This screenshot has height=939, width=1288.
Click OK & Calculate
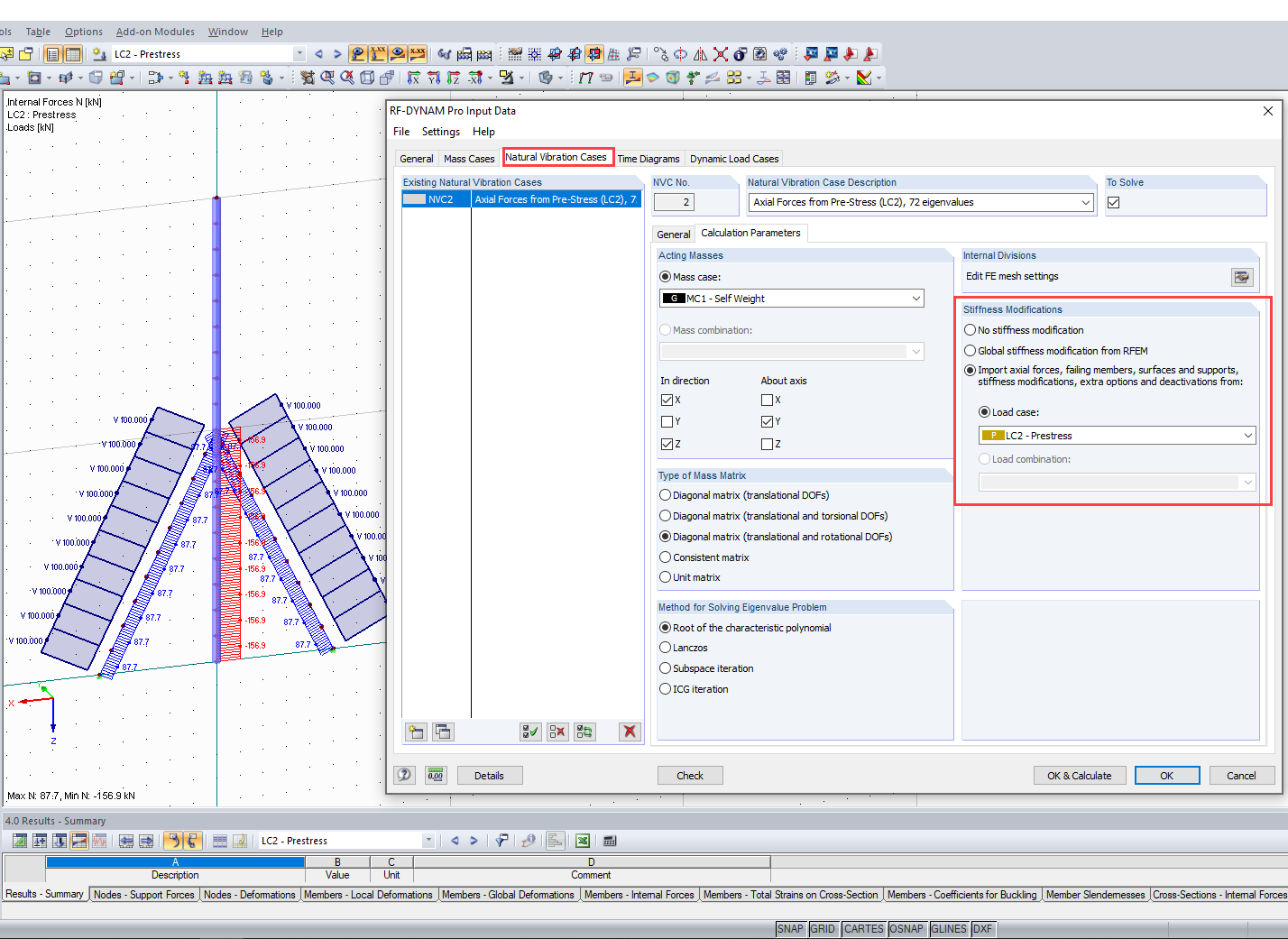(1080, 775)
